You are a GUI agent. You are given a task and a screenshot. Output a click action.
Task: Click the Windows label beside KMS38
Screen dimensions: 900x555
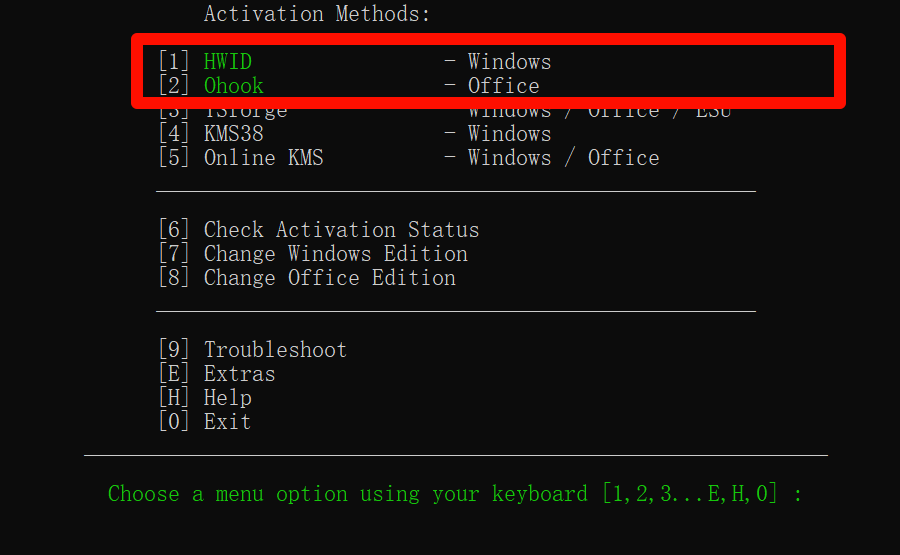coord(509,134)
